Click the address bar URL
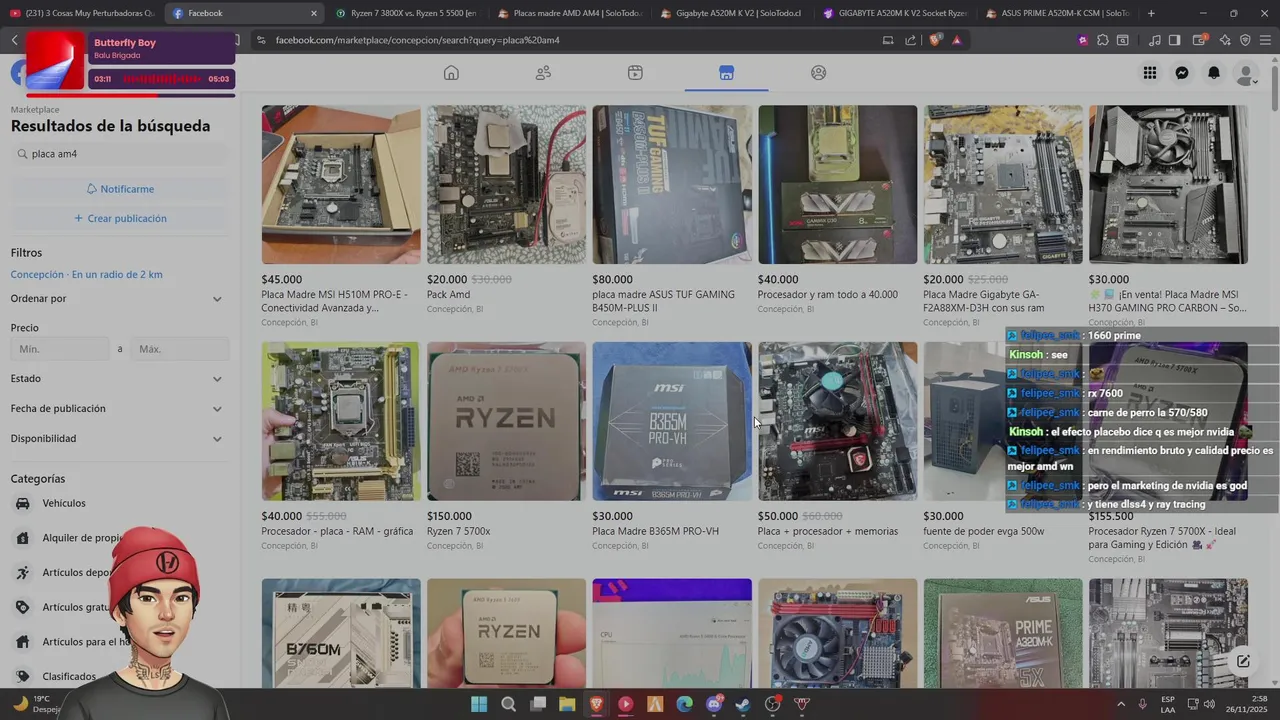The image size is (1280, 720). coord(417,40)
